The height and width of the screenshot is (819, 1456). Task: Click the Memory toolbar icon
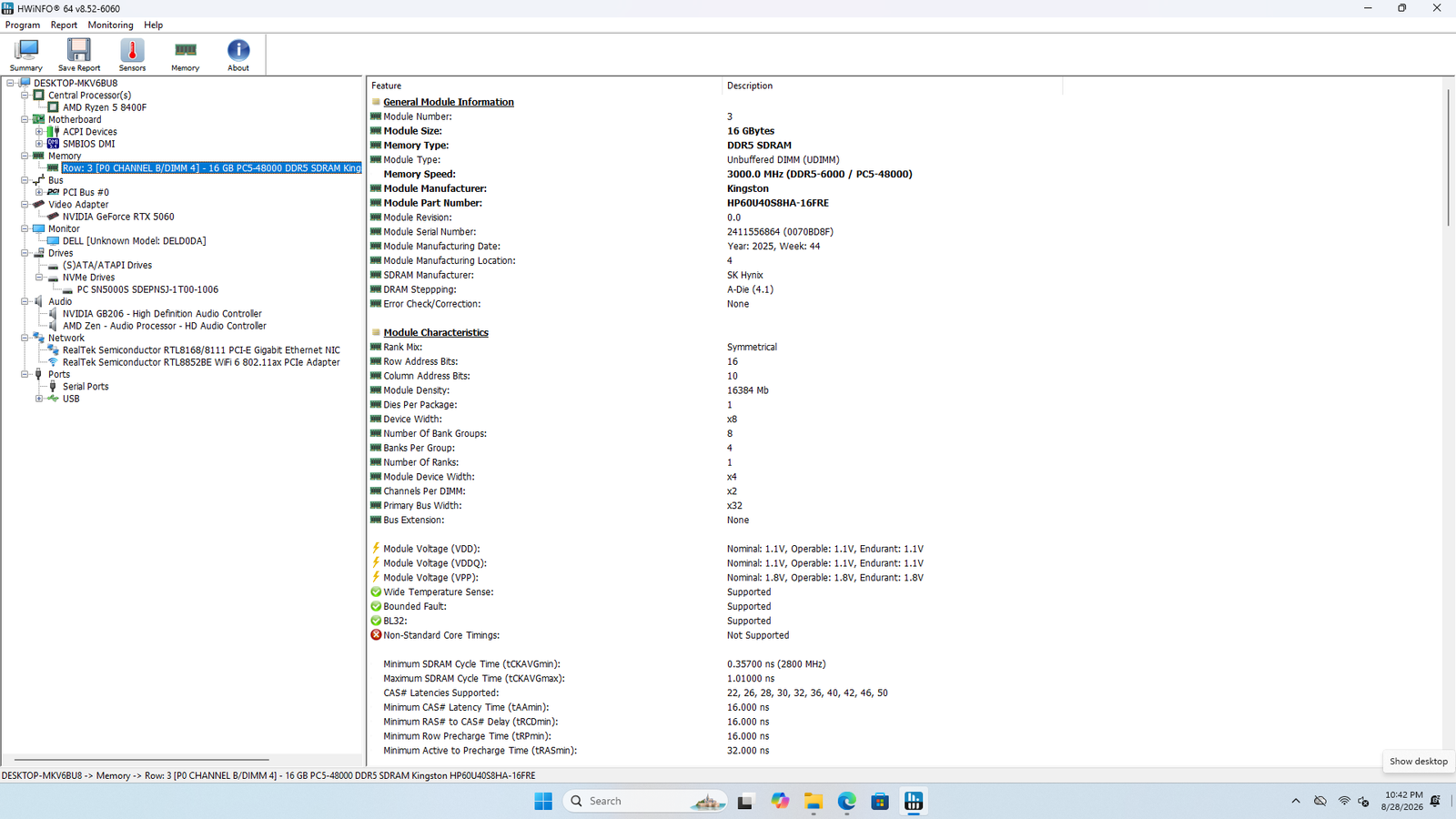(x=185, y=56)
